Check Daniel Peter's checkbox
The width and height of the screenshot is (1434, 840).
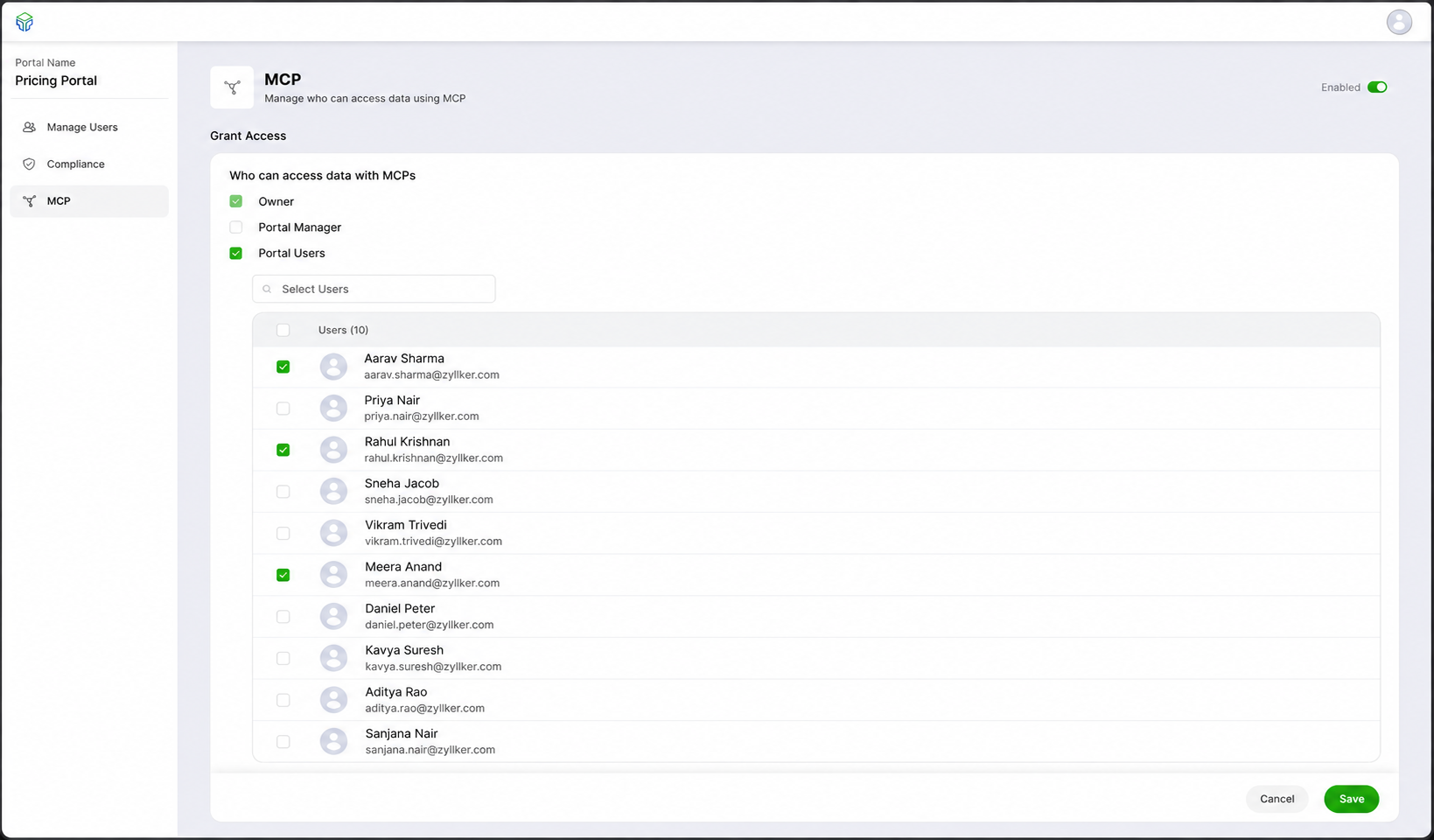283,617
